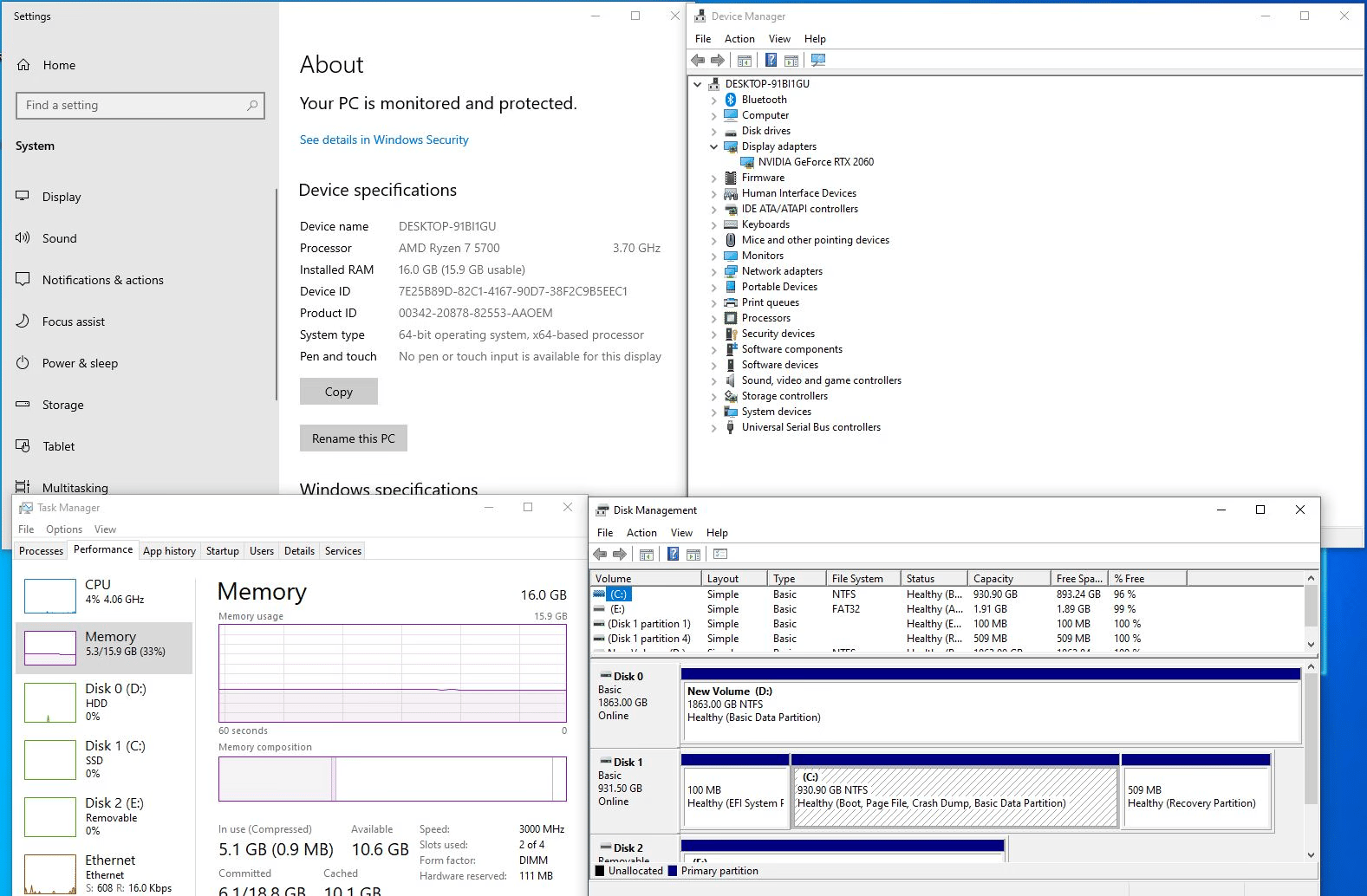The image size is (1367, 896).
Task: Select NVIDIA GeForce RTX 2060 adapter
Action: pyautogui.click(x=816, y=162)
